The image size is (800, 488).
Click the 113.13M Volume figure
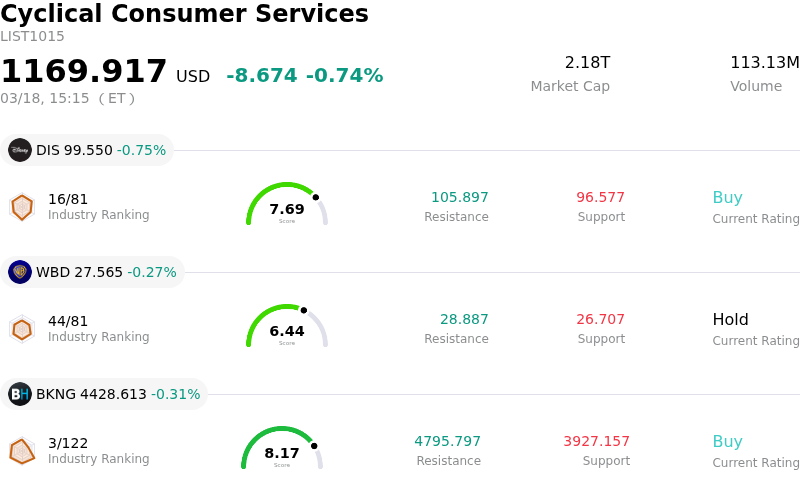click(764, 63)
